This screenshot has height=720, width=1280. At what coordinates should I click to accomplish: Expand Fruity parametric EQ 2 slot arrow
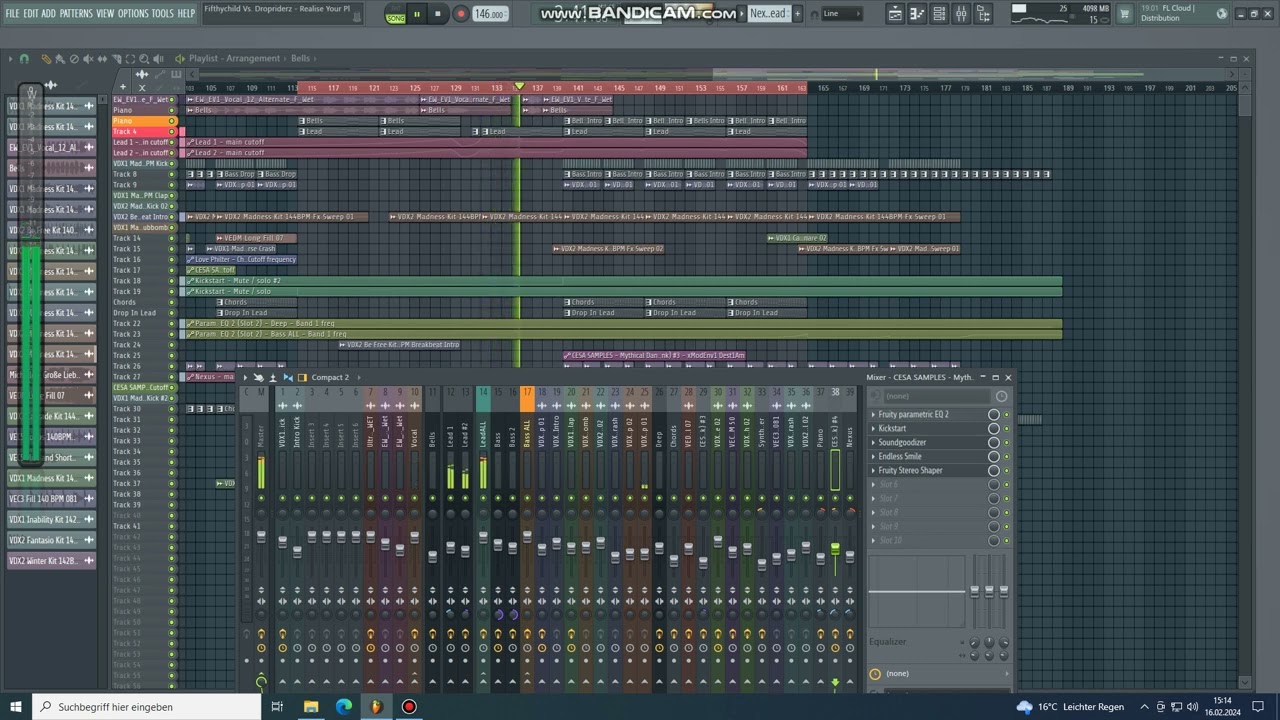[873, 414]
